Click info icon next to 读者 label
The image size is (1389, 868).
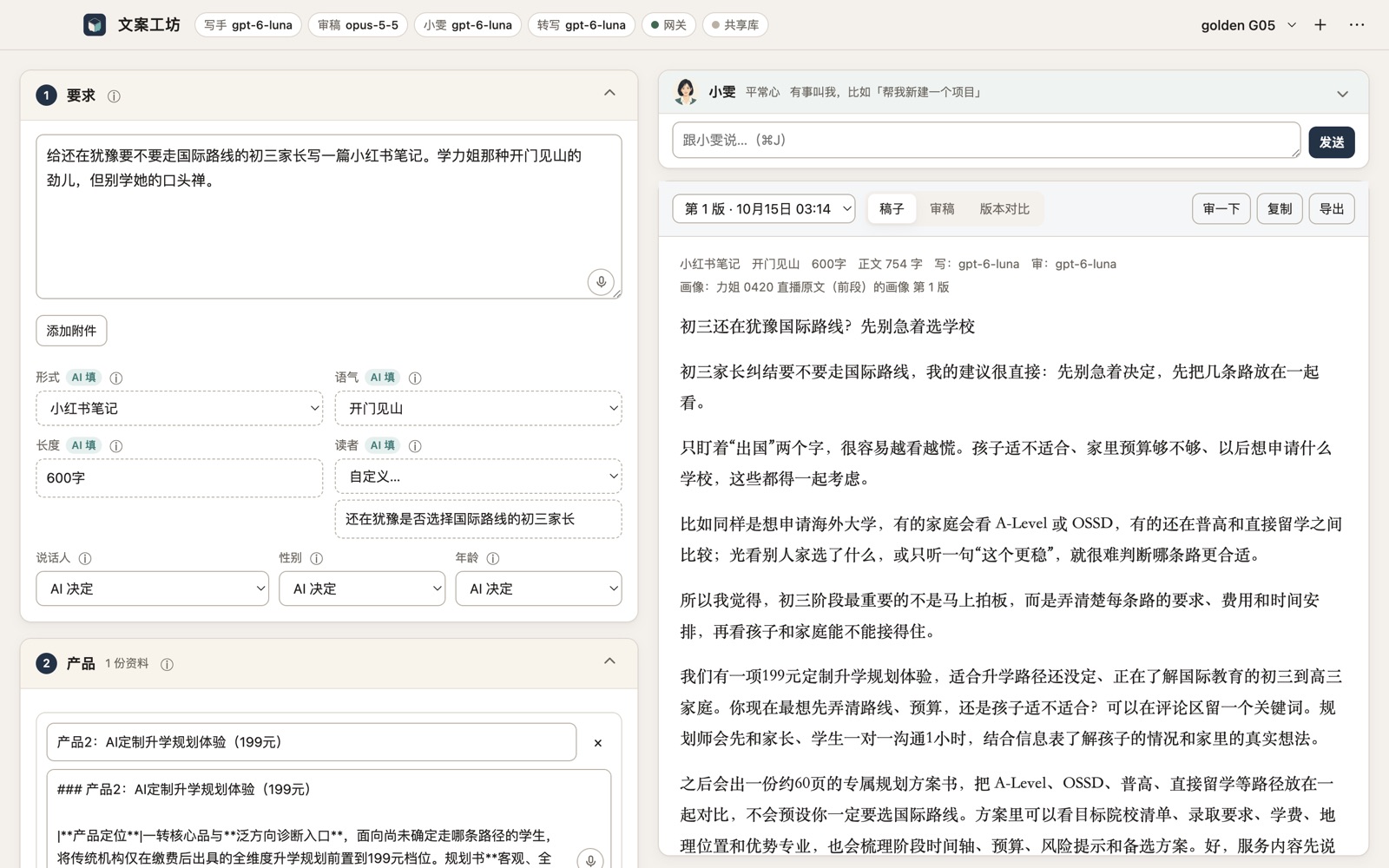click(415, 445)
